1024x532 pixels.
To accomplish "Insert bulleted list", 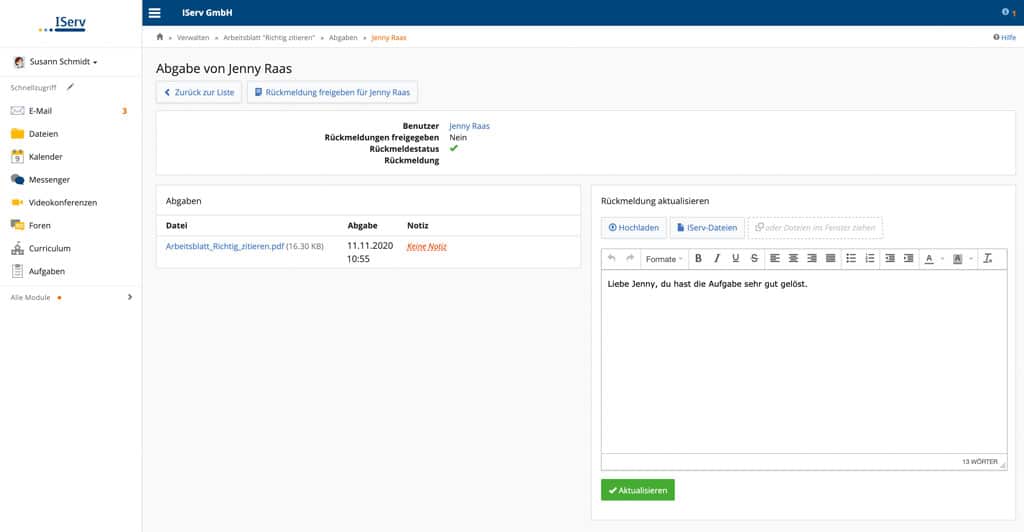I will 851,258.
